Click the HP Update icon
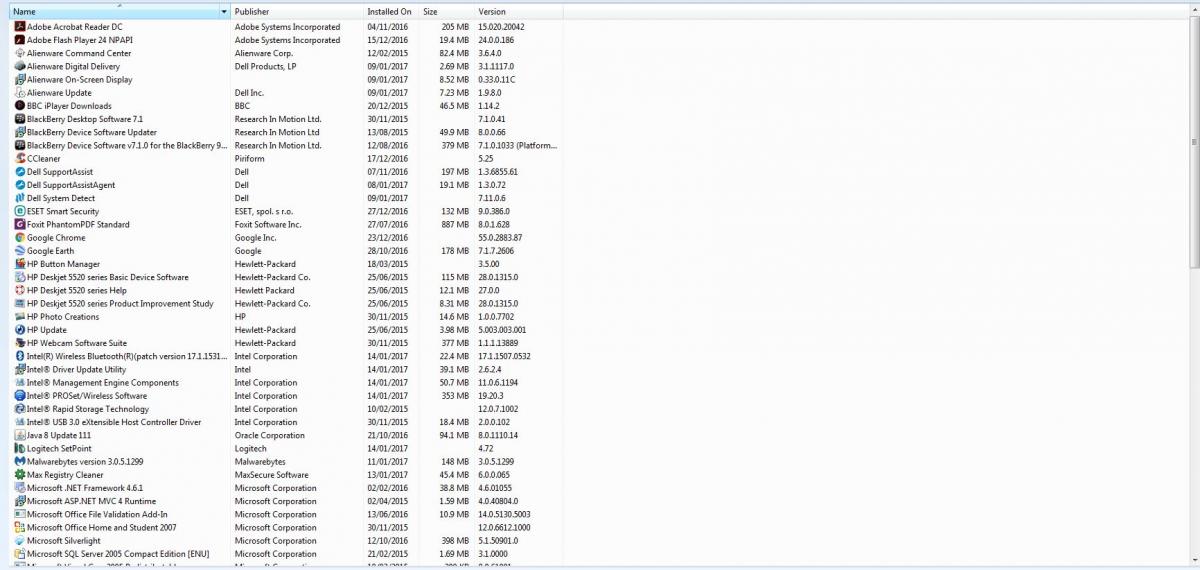This screenshot has height=570, width=1200. click(20, 330)
